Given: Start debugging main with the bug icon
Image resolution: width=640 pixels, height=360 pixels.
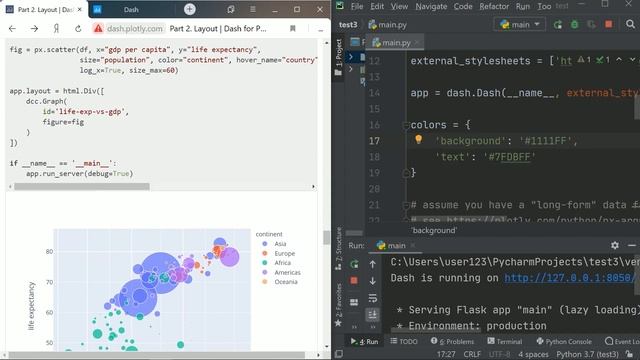Looking at the screenshot, I should (574, 24).
